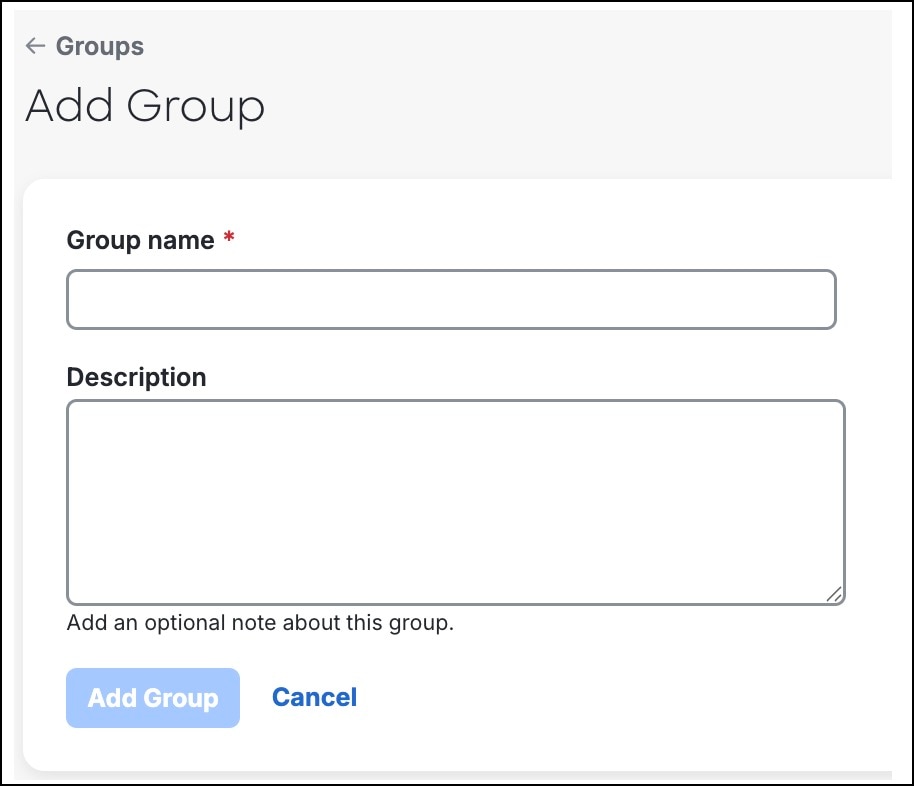914x786 pixels.
Task: Focus the Group name input field
Action: point(450,299)
